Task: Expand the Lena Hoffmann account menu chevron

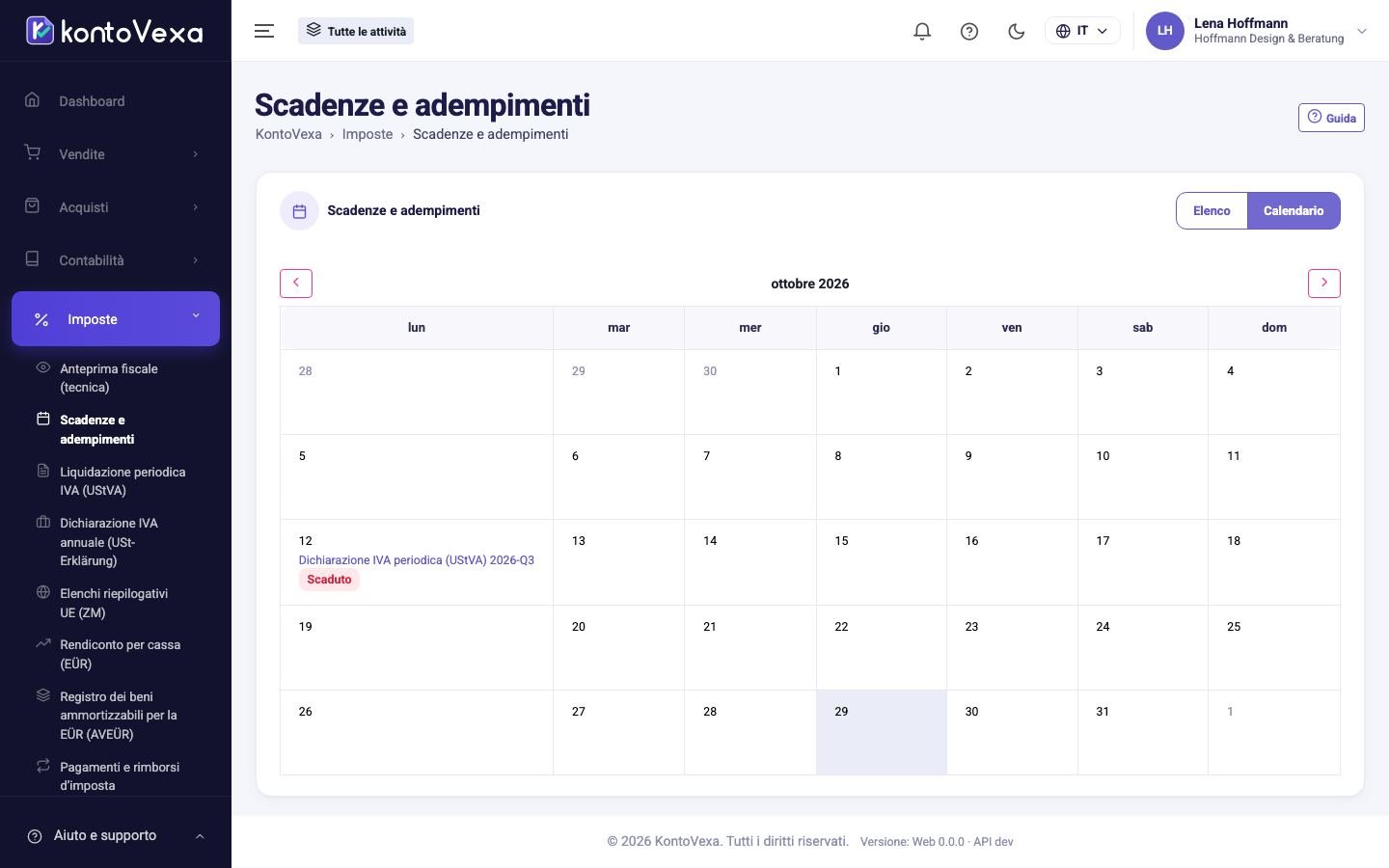Action: point(1362,31)
